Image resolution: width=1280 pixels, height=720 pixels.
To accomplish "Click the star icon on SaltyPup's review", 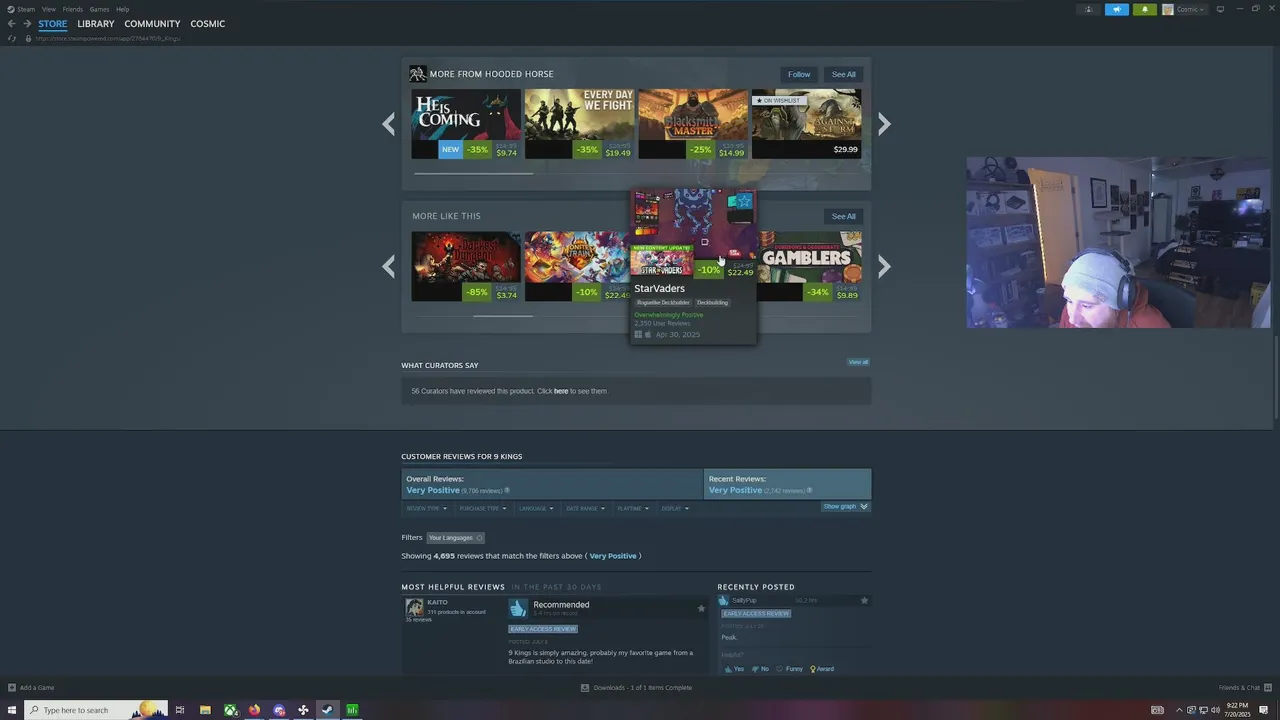I will (864, 600).
